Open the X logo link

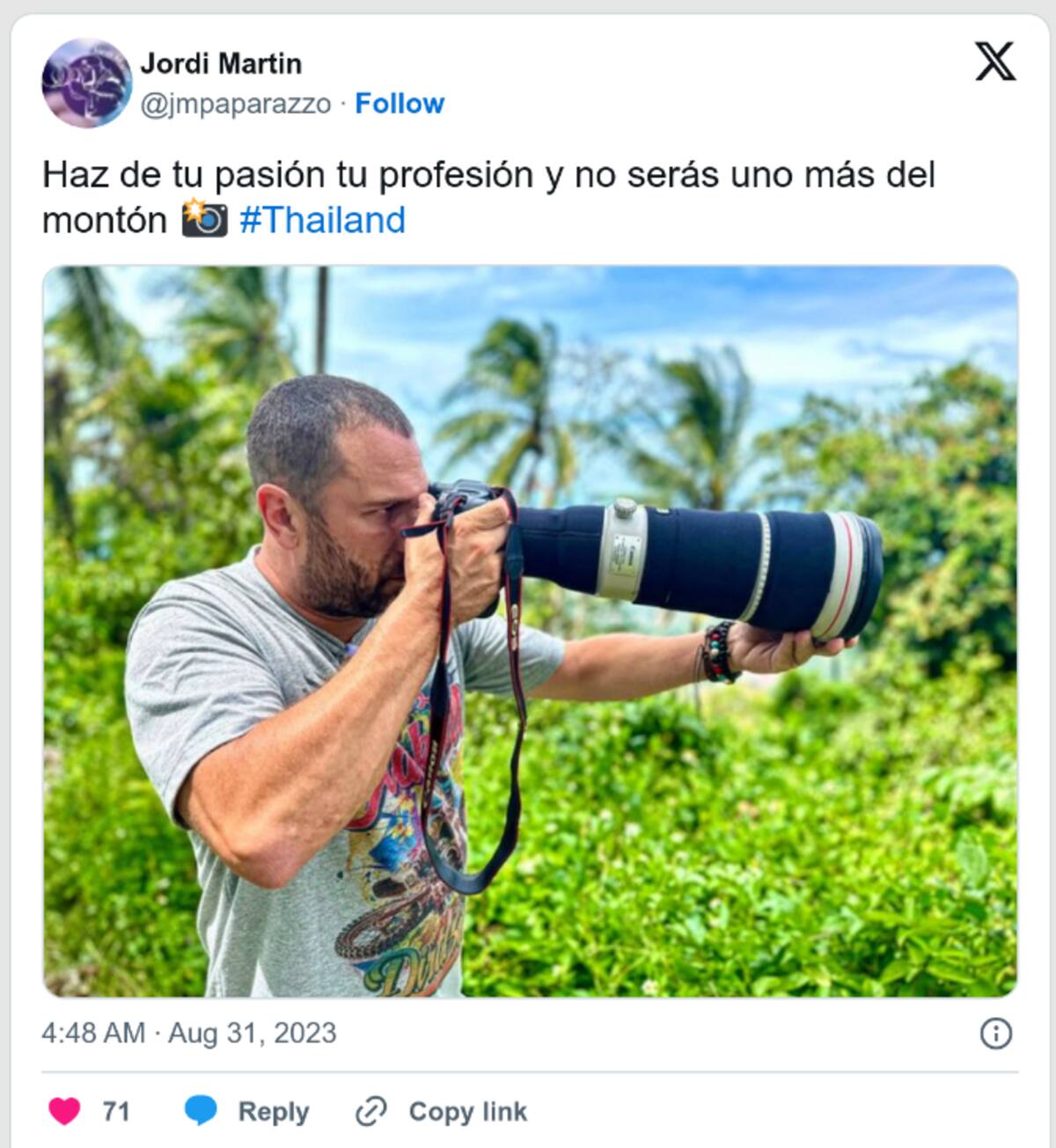pyautogui.click(x=995, y=62)
